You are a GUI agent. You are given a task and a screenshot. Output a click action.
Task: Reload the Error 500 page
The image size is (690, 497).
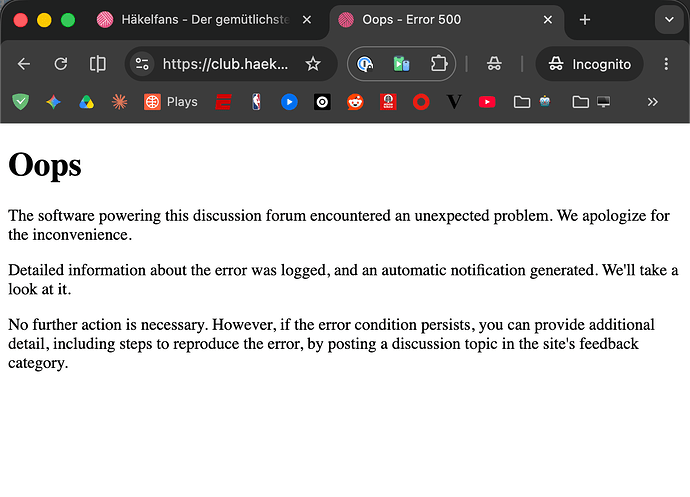61,64
